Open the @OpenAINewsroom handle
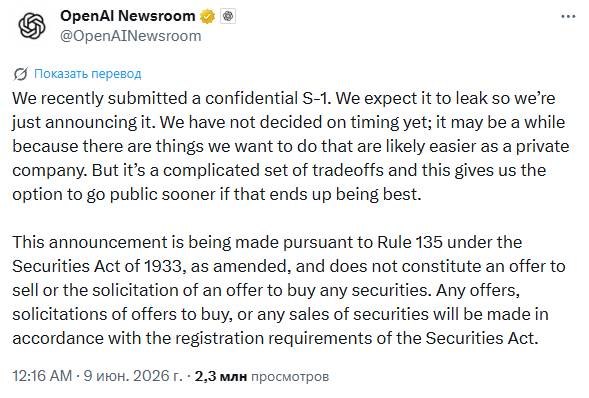 [x=131, y=36]
